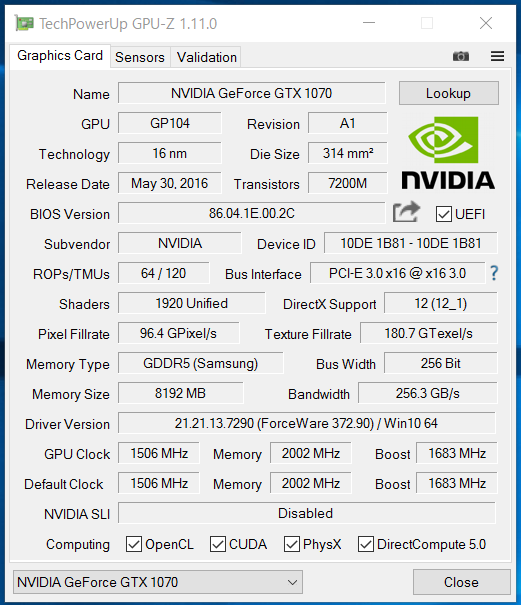Click the Bus Interface question mark
Screen dimensions: 521x605
[494, 273]
